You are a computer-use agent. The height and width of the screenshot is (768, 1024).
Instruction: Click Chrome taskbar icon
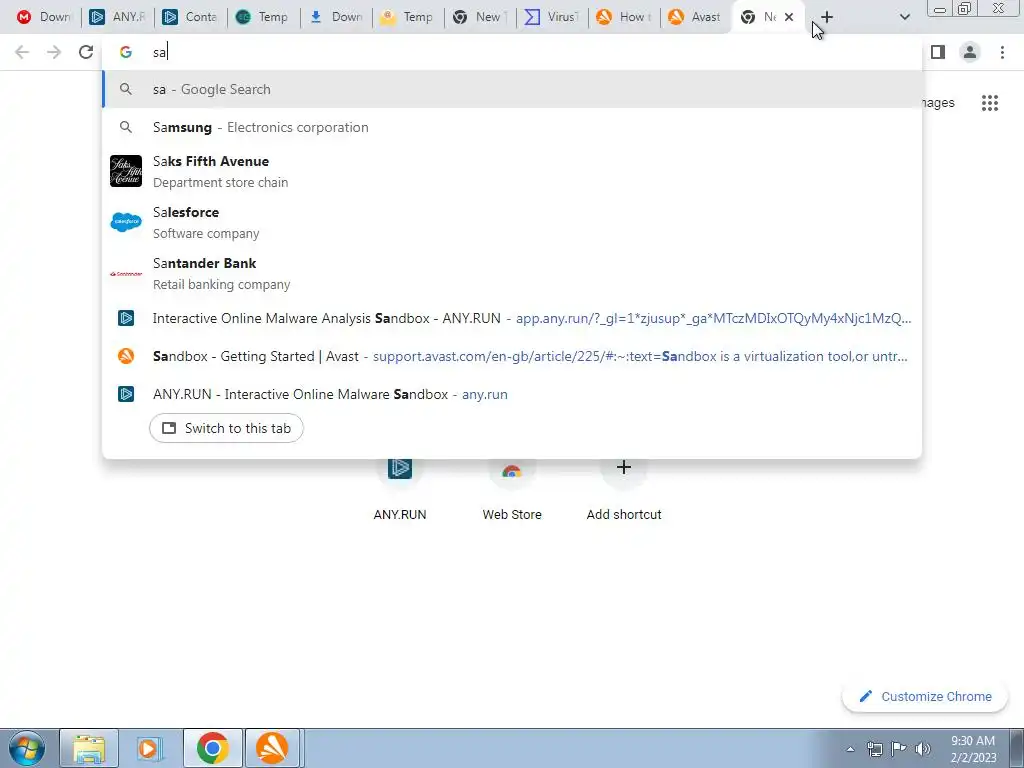click(212, 748)
